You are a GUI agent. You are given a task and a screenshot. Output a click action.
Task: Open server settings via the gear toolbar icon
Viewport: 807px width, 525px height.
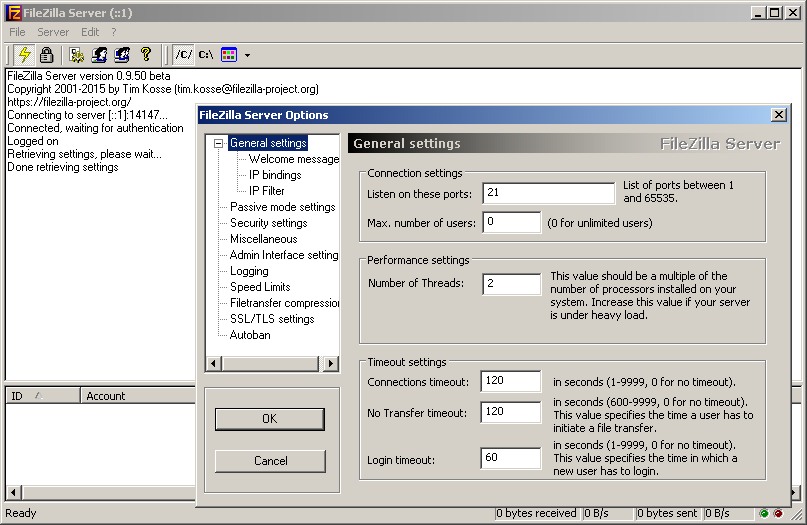[x=77, y=55]
